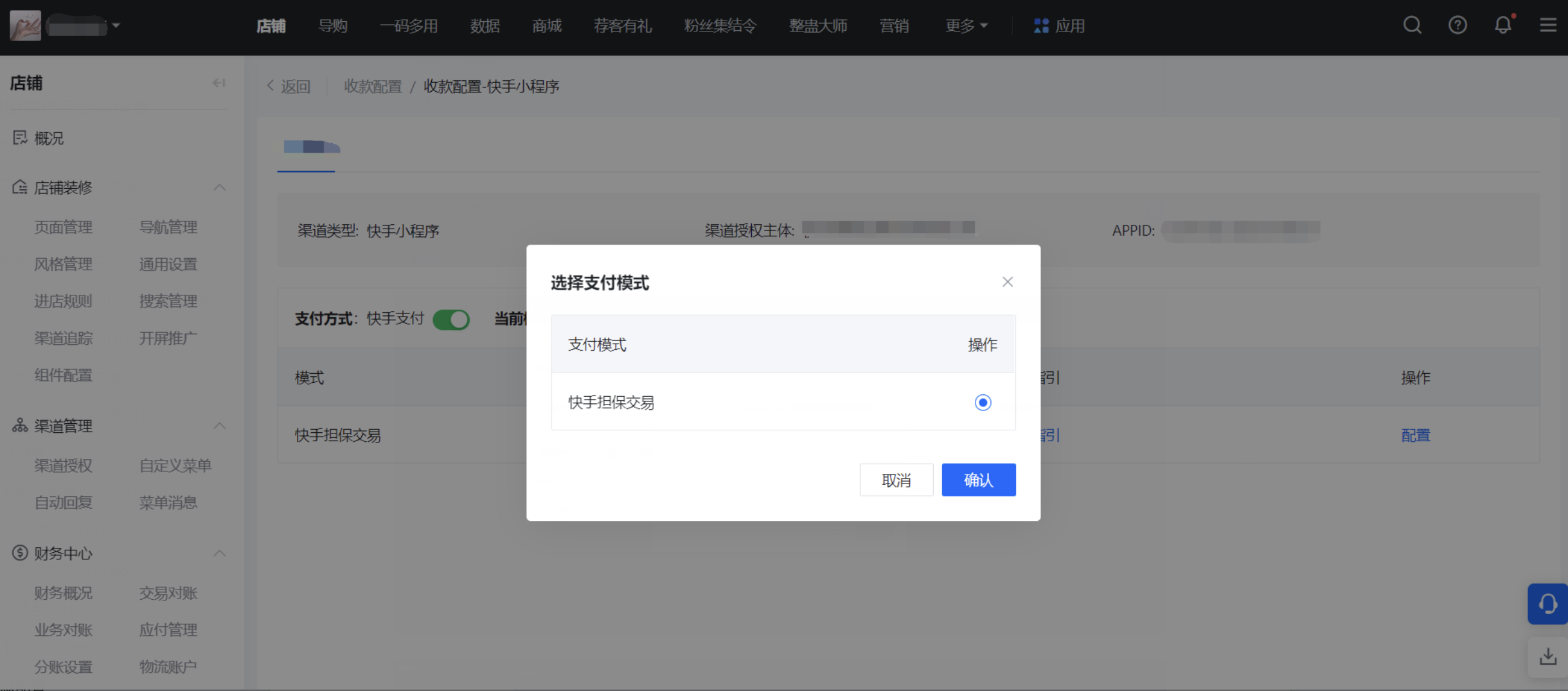Open 业务对账 in sidebar

[63, 630]
